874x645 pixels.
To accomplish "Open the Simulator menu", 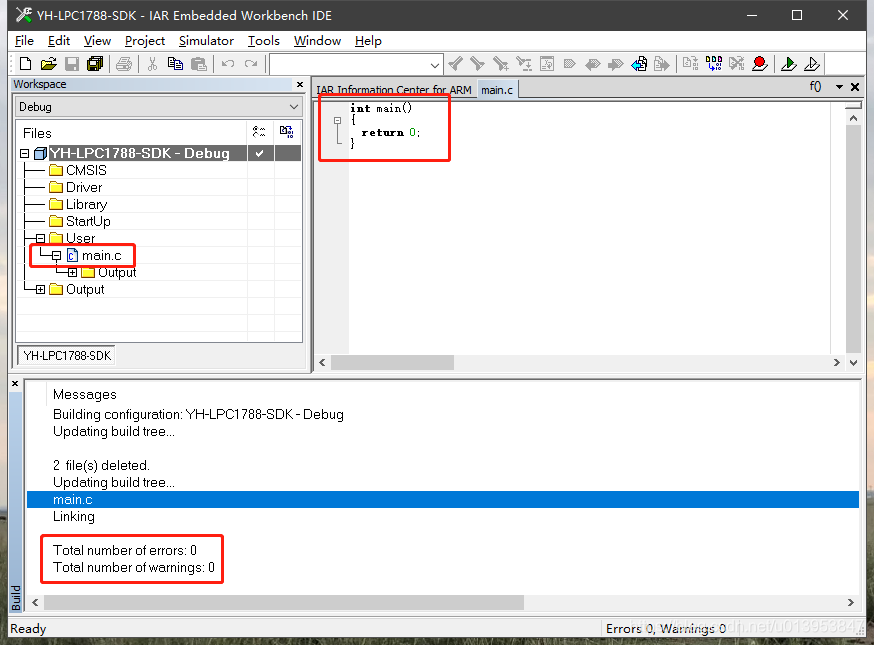I will pos(206,41).
